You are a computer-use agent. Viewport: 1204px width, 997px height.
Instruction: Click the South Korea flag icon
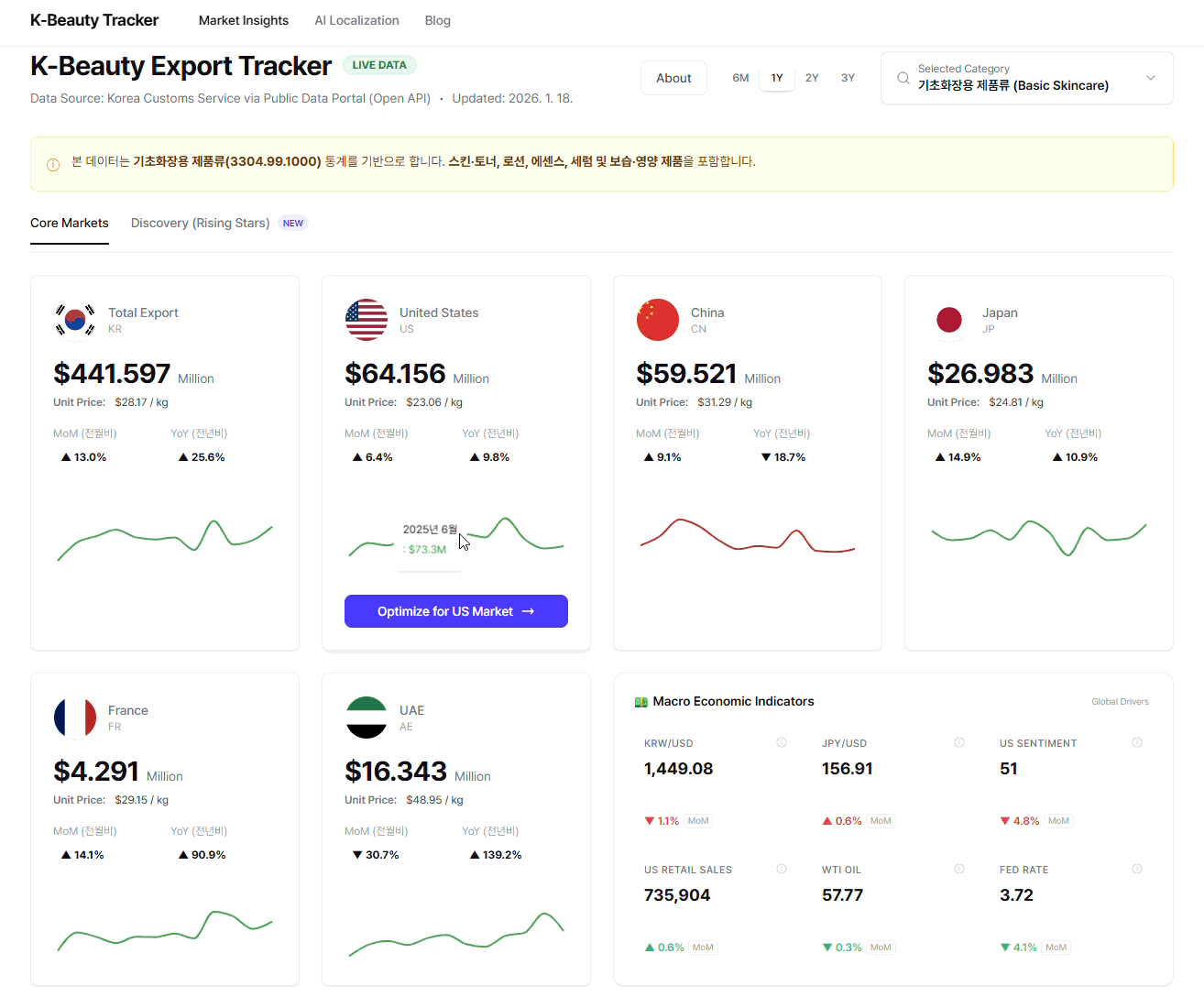point(75,320)
